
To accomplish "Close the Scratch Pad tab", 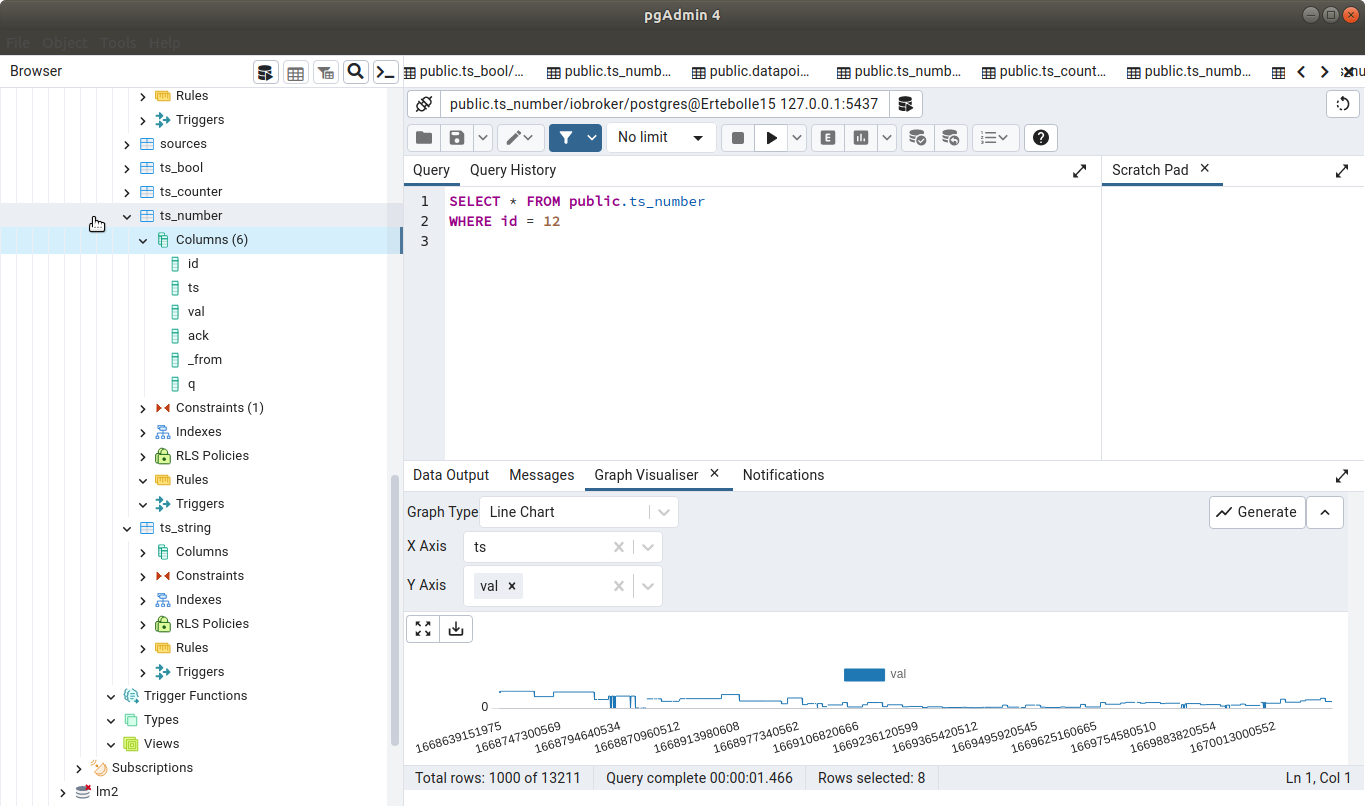I will pos(1205,169).
